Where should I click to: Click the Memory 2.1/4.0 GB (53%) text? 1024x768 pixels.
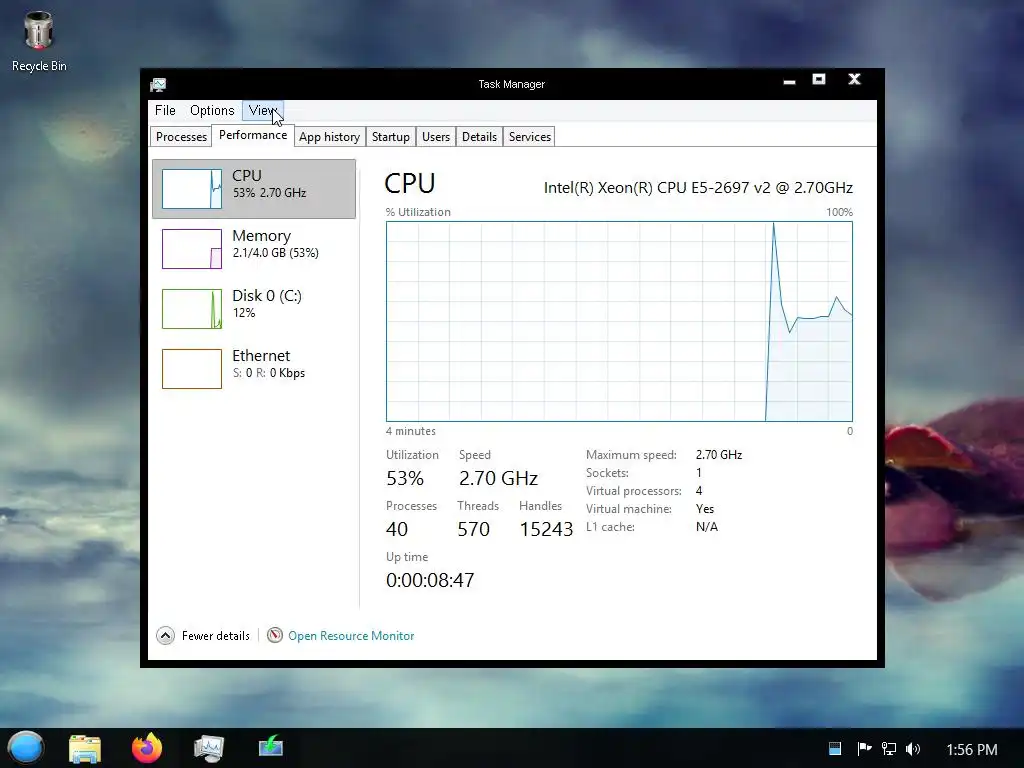click(276, 253)
